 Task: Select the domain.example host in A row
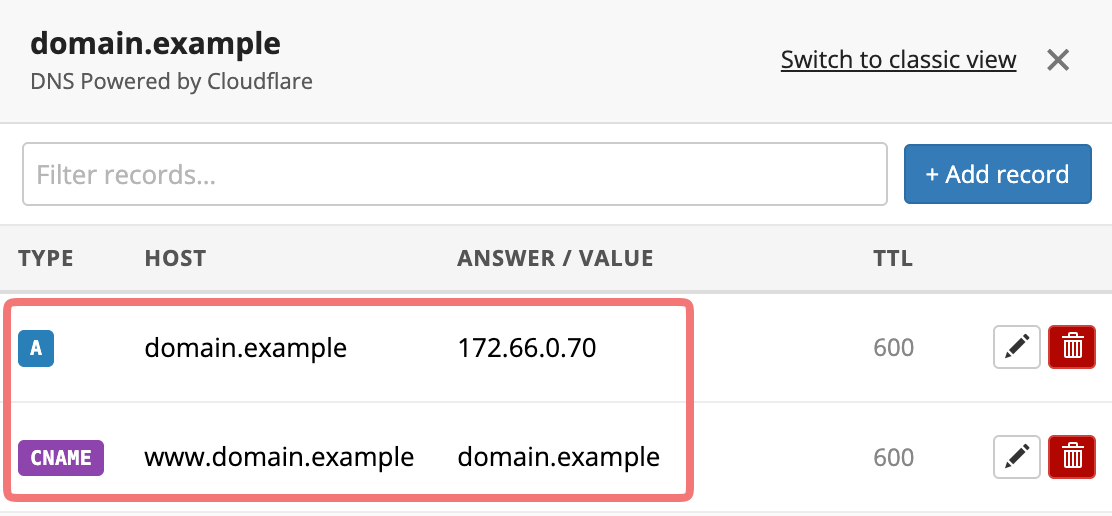tap(245, 348)
